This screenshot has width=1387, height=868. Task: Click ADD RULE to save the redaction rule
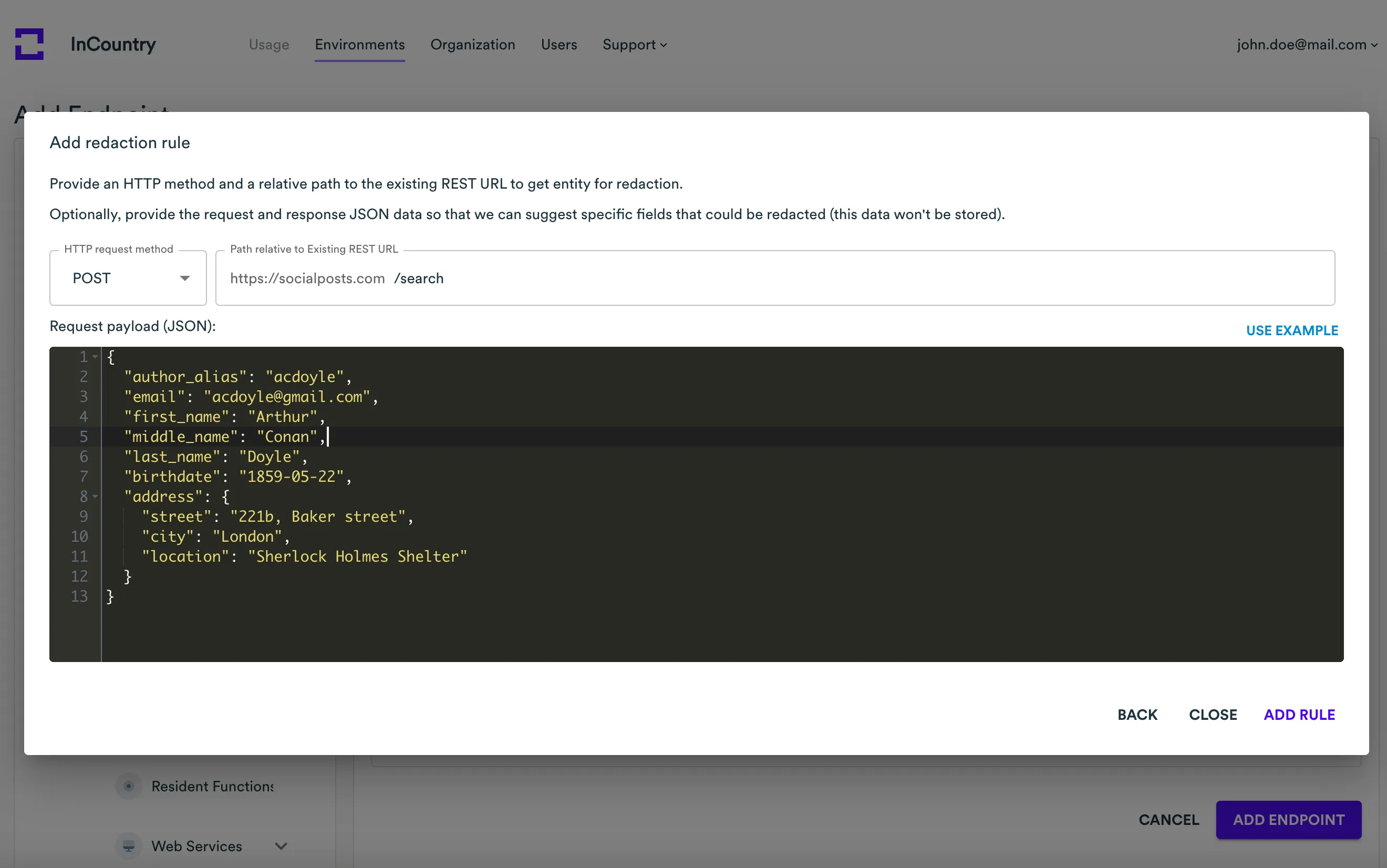[x=1299, y=714]
